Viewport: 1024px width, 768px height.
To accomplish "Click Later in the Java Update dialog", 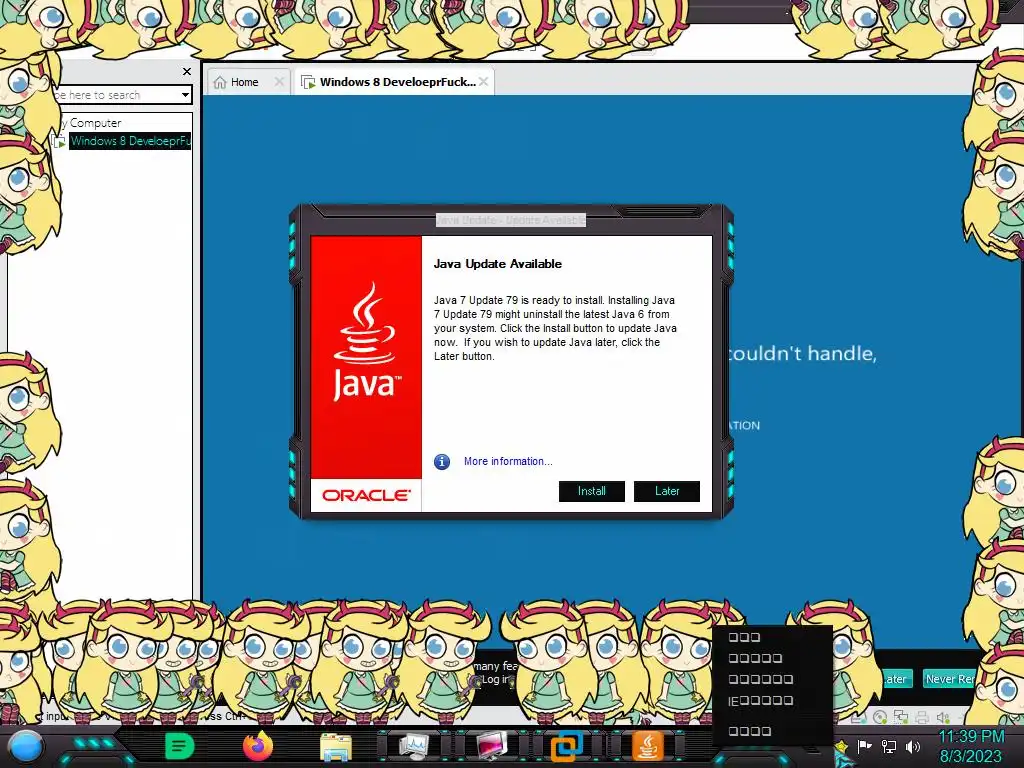I will tap(667, 491).
